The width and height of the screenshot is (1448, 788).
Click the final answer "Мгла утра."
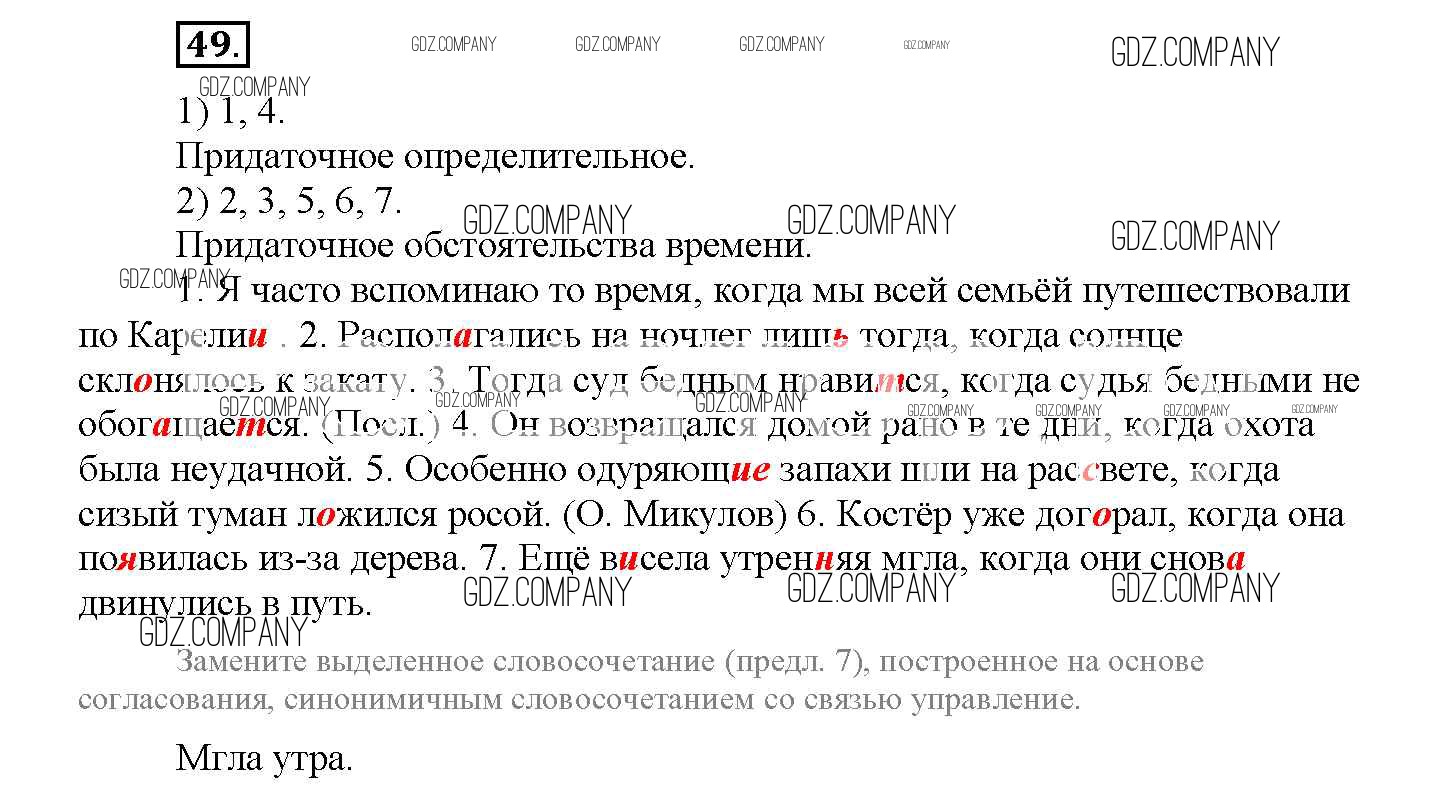point(265,759)
